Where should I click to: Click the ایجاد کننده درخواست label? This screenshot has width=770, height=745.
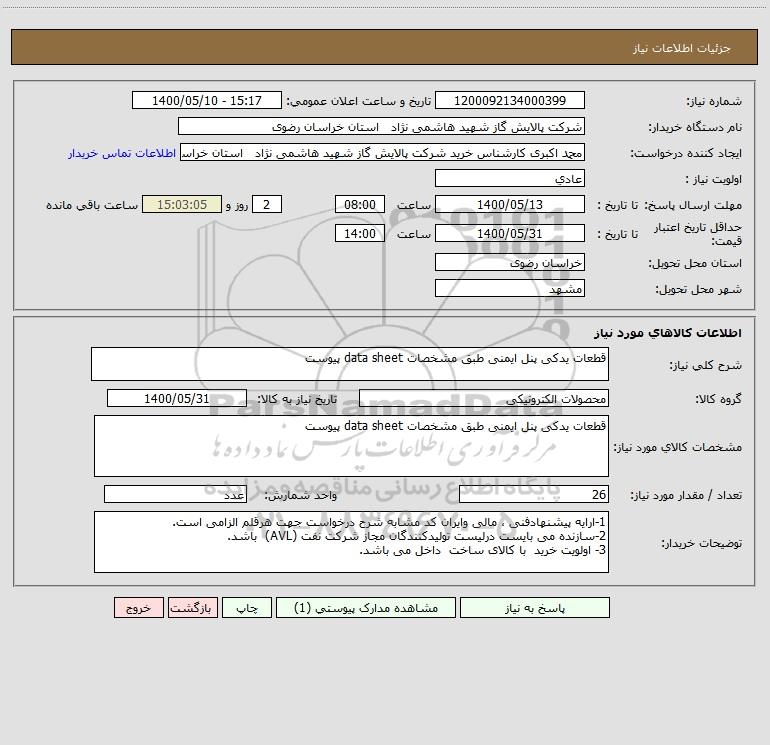687,153
